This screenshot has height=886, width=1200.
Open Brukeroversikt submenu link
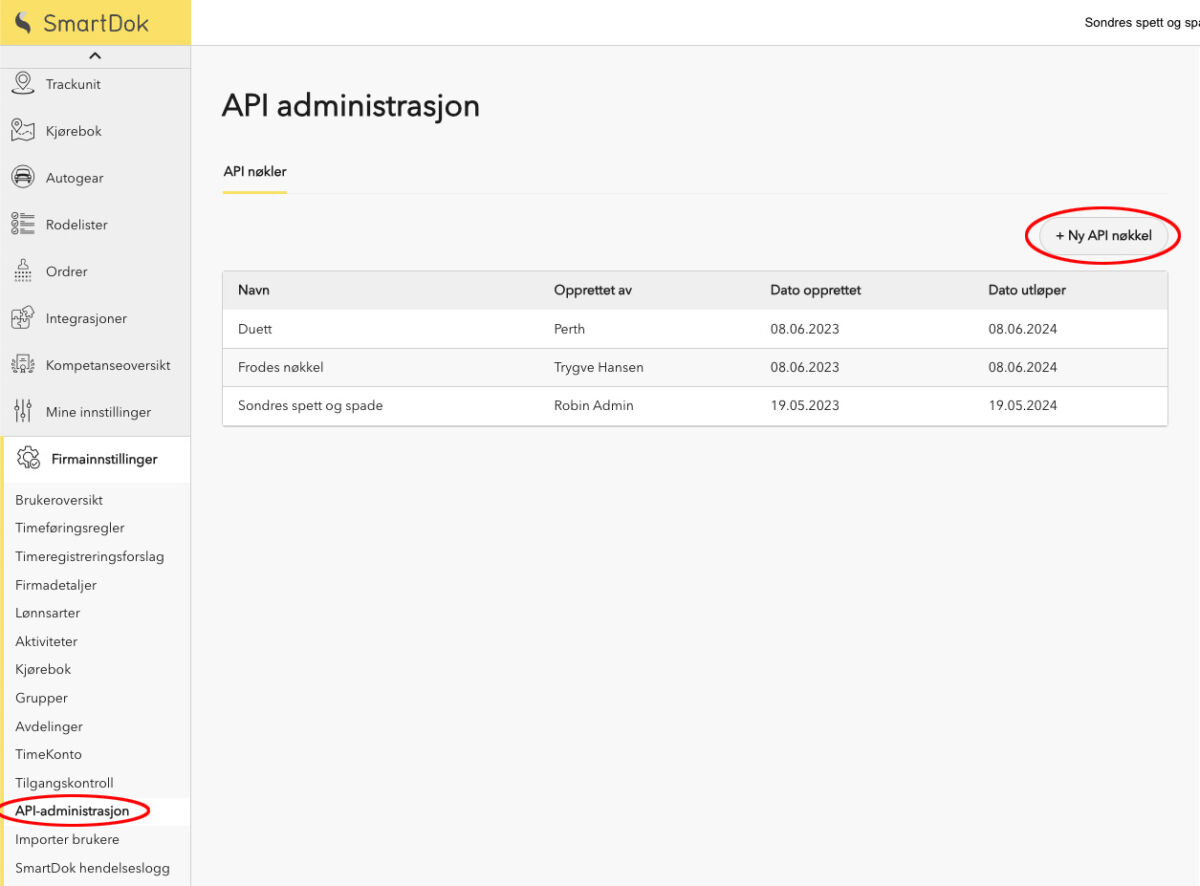point(59,500)
